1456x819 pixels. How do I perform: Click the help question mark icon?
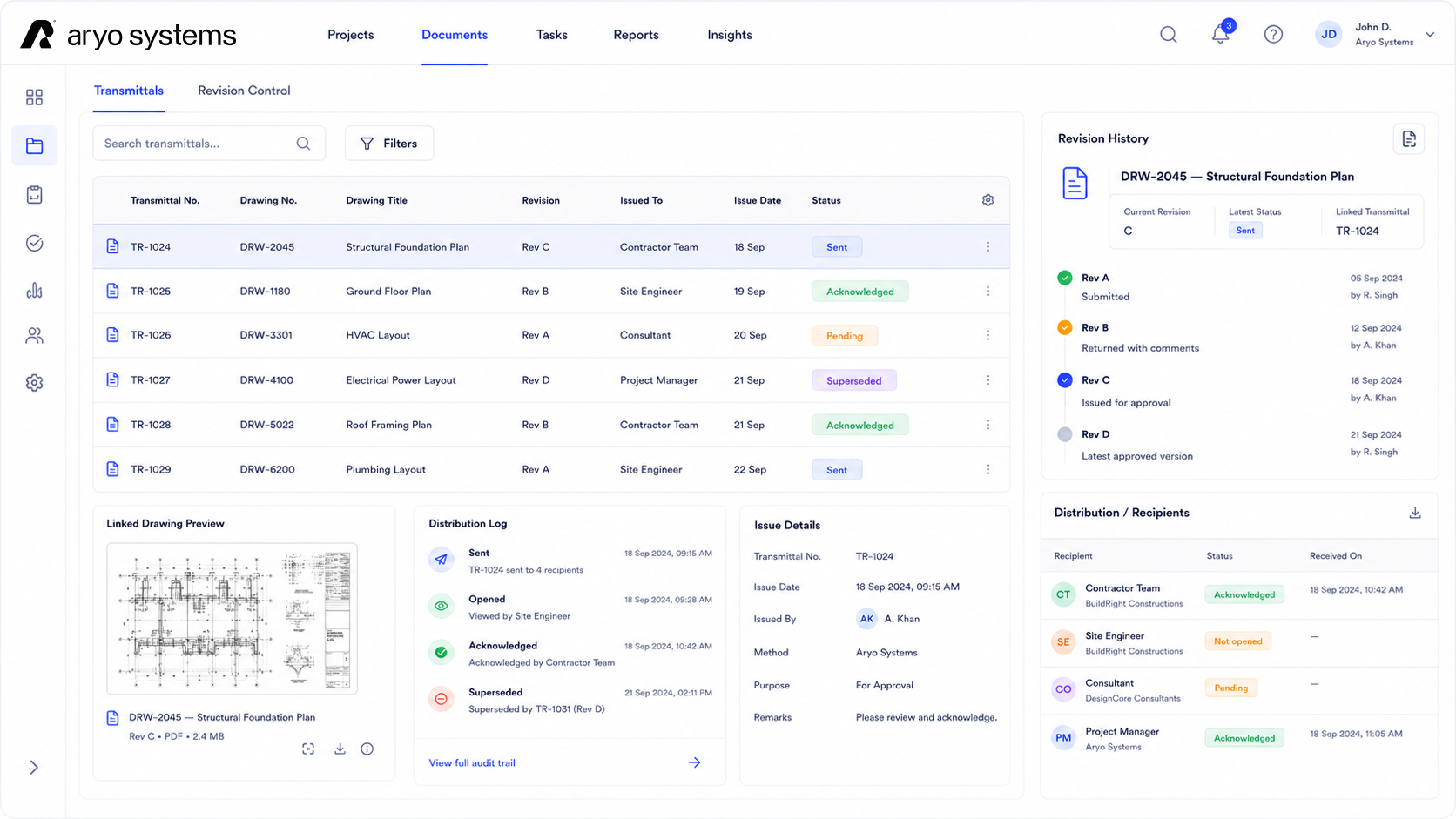click(1273, 35)
